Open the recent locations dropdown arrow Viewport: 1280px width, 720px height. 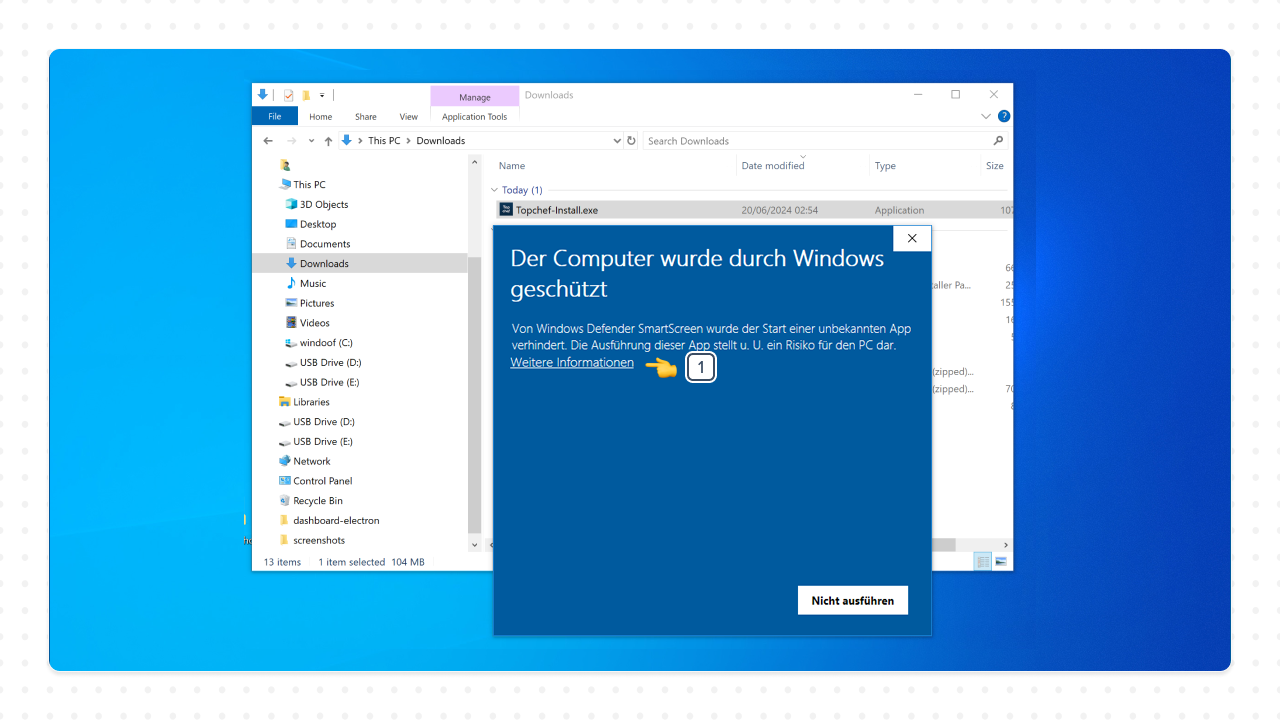point(312,141)
